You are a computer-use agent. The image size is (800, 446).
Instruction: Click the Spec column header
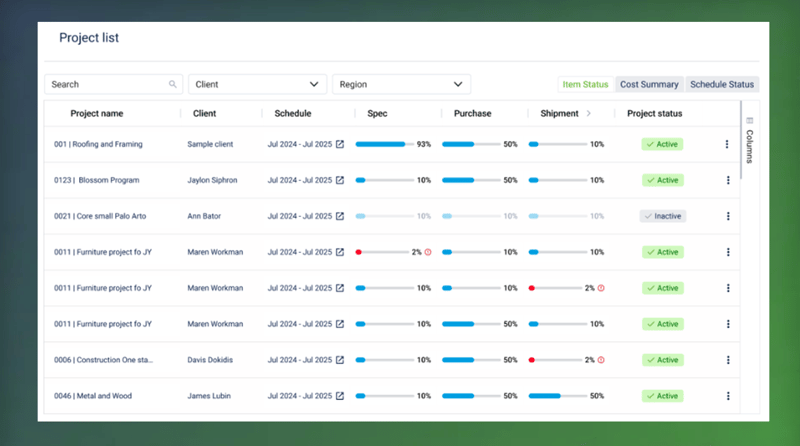[377, 113]
